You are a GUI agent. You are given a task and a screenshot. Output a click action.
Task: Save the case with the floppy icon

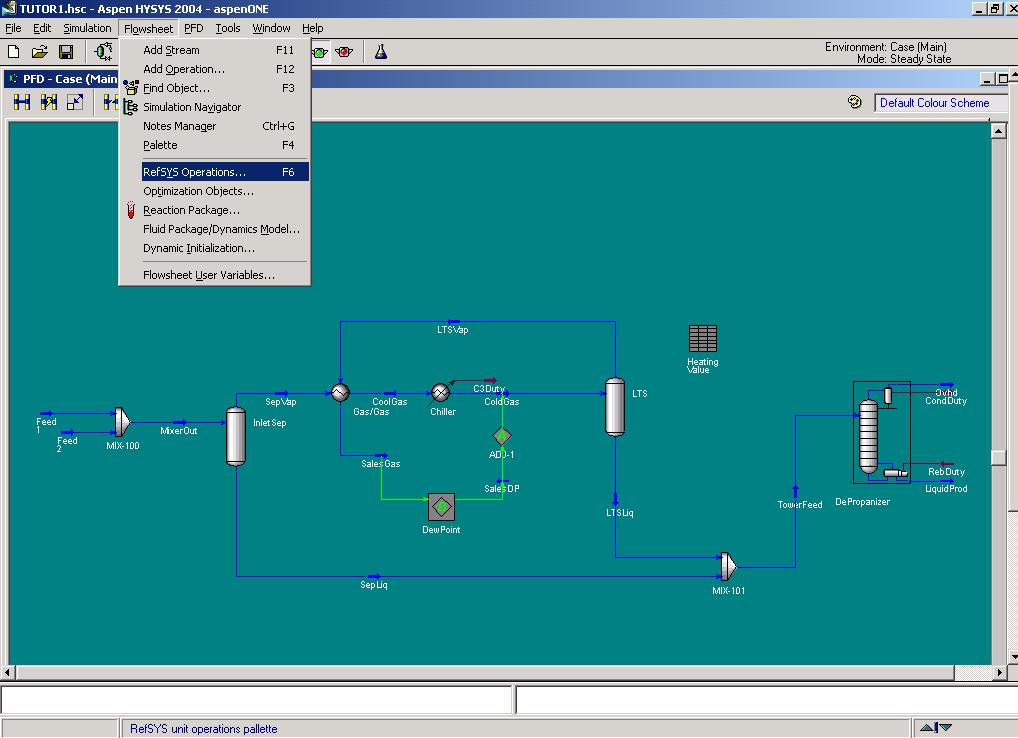point(66,51)
